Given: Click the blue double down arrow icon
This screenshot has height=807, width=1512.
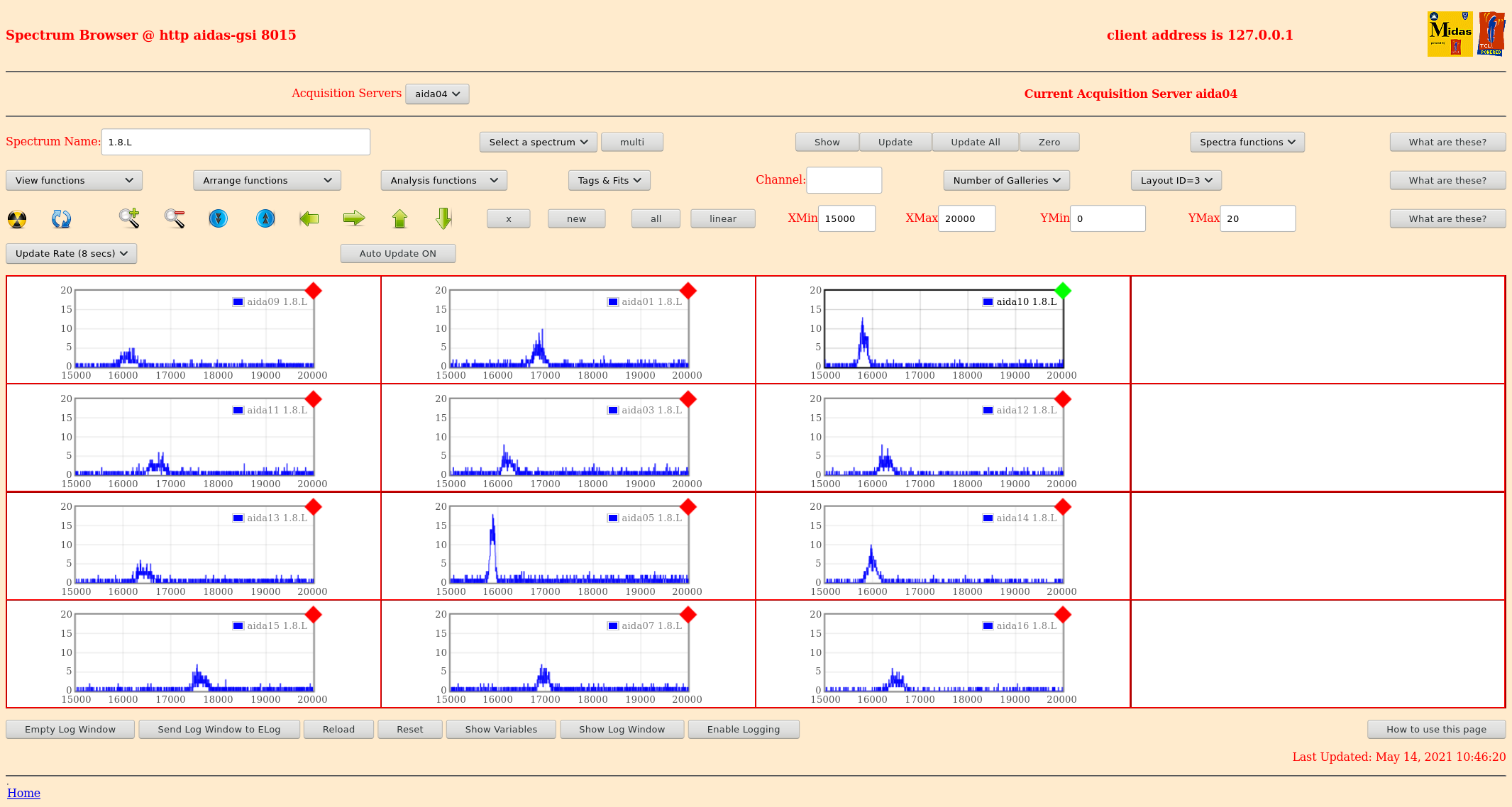Looking at the screenshot, I should point(219,218).
